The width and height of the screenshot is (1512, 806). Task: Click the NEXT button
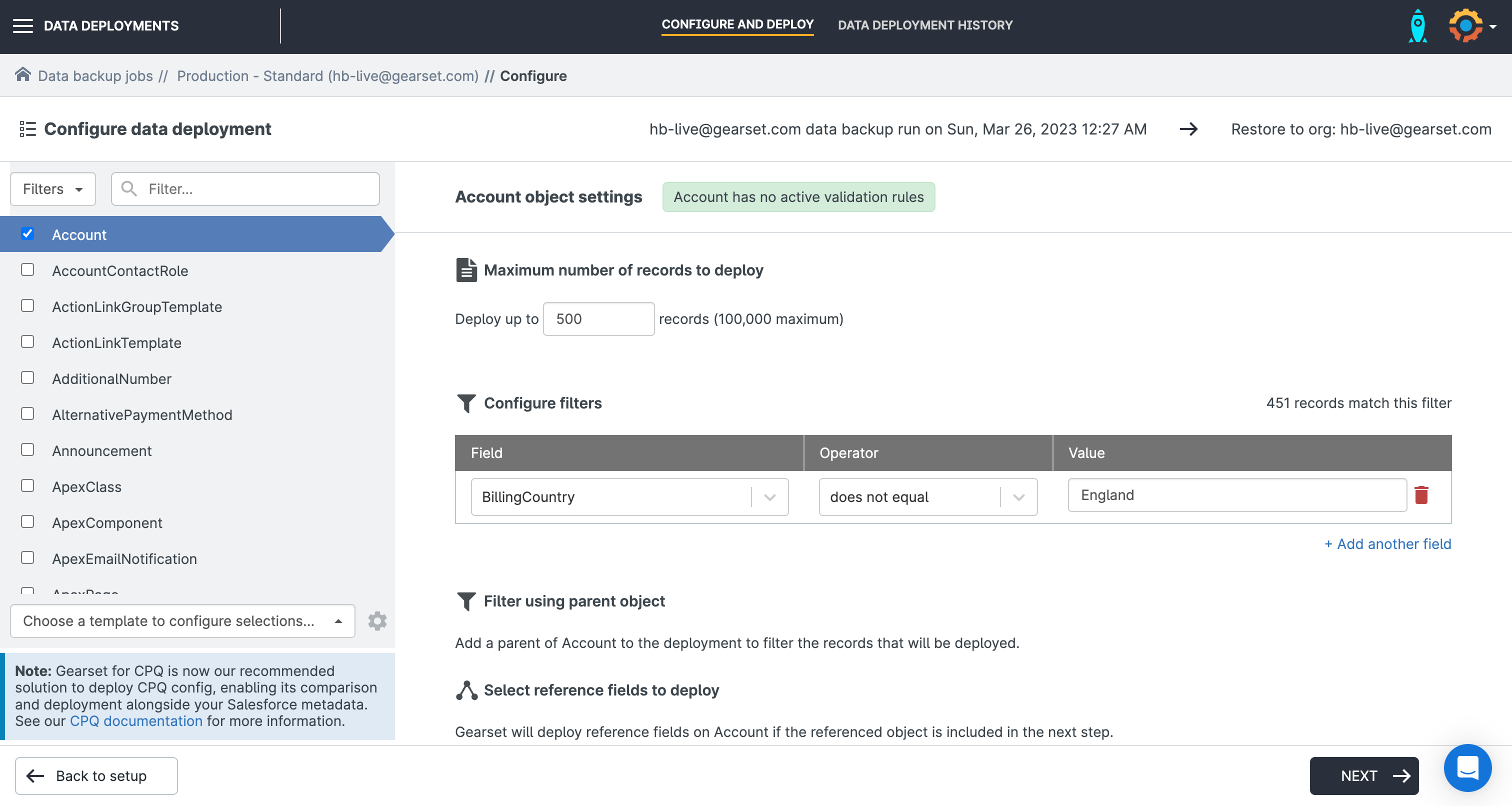(x=1363, y=775)
